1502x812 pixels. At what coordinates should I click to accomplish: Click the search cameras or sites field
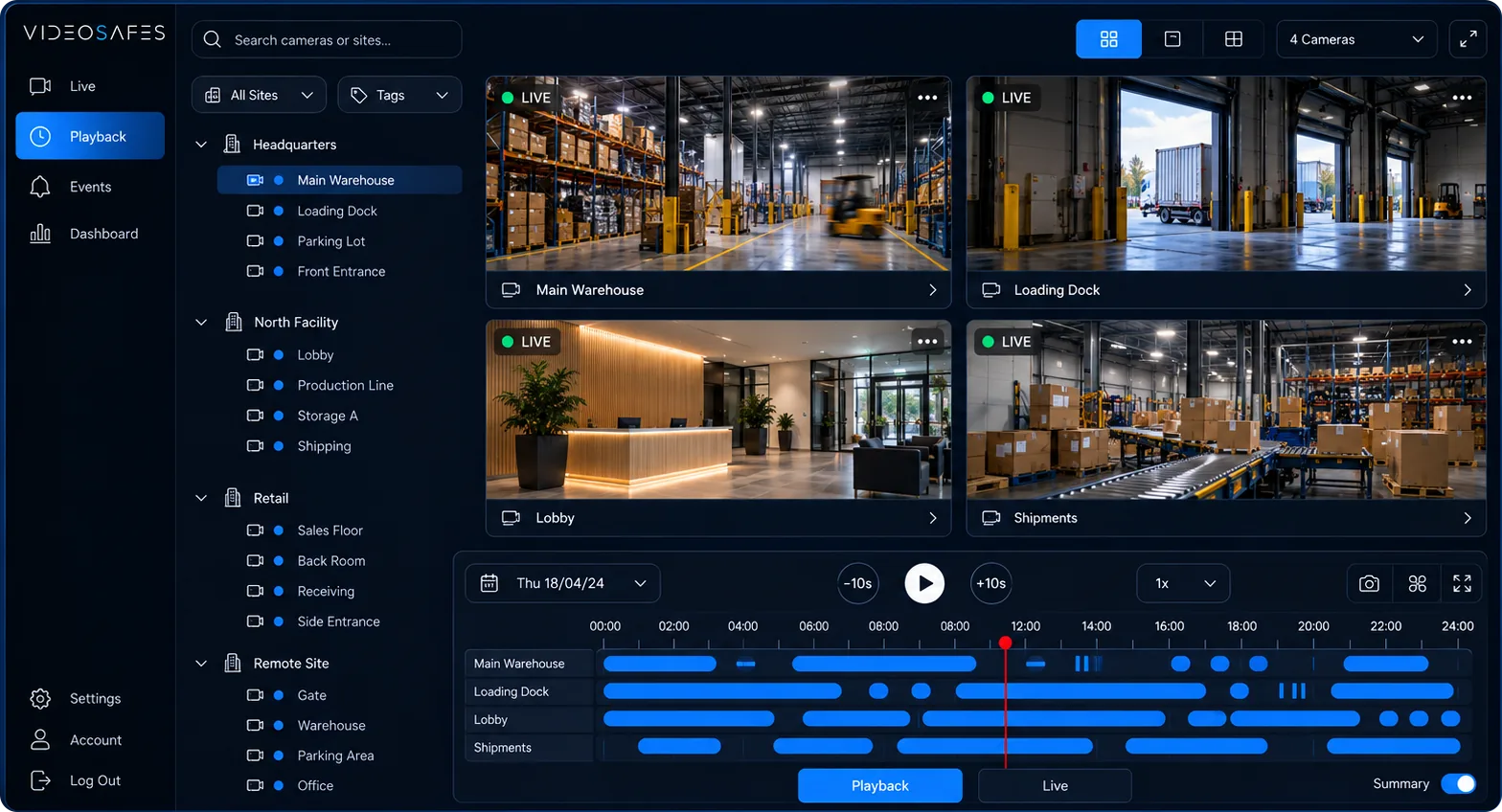pos(327,39)
